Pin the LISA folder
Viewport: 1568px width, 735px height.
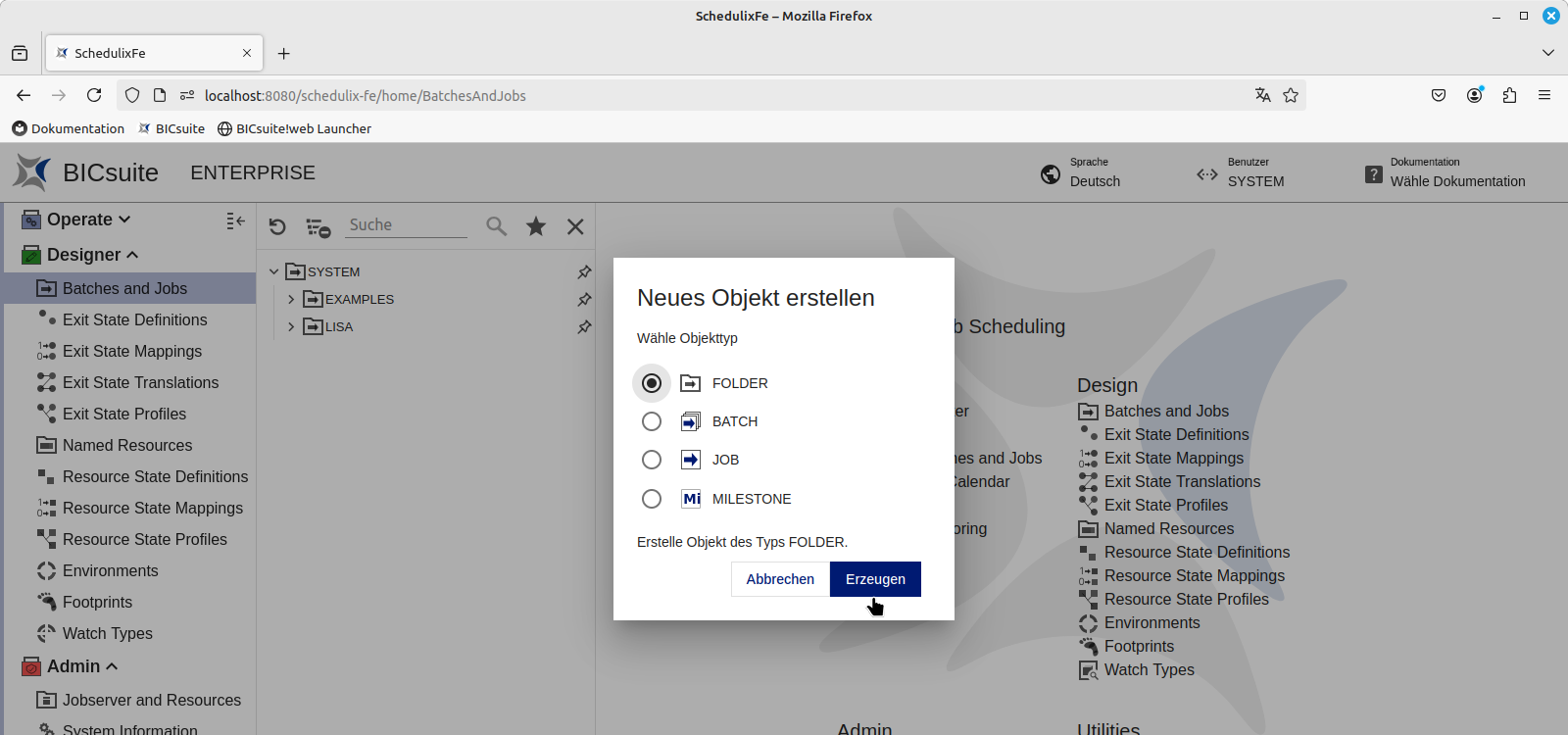pyautogui.click(x=584, y=326)
